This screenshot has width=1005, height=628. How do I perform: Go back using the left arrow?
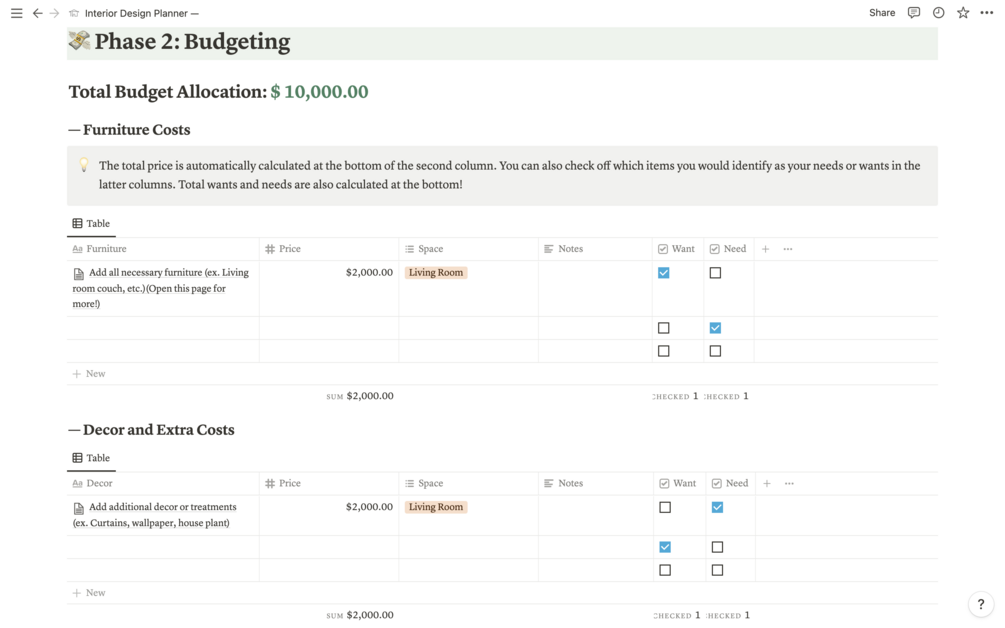click(37, 13)
